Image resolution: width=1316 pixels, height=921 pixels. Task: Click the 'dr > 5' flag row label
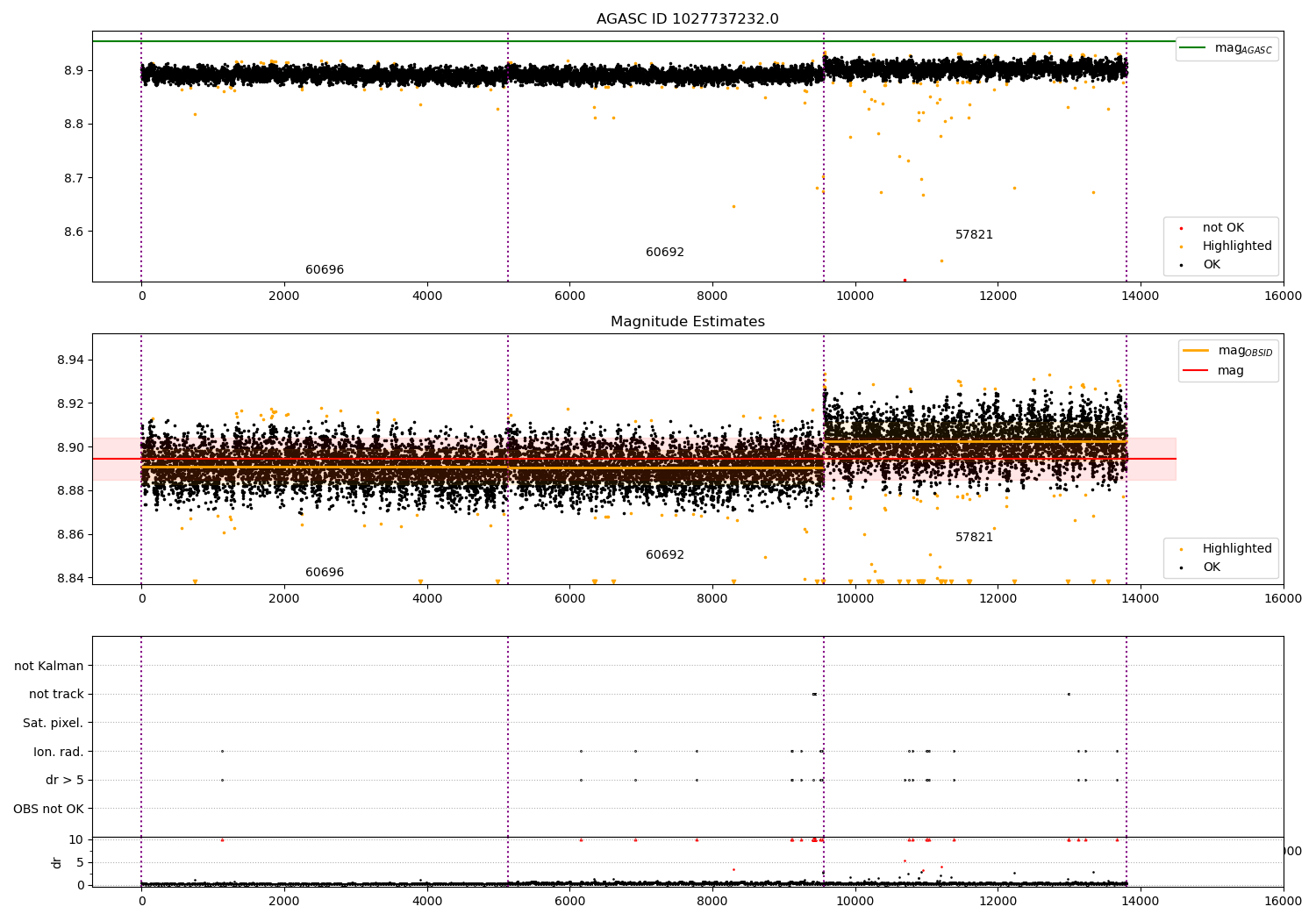(x=65, y=780)
